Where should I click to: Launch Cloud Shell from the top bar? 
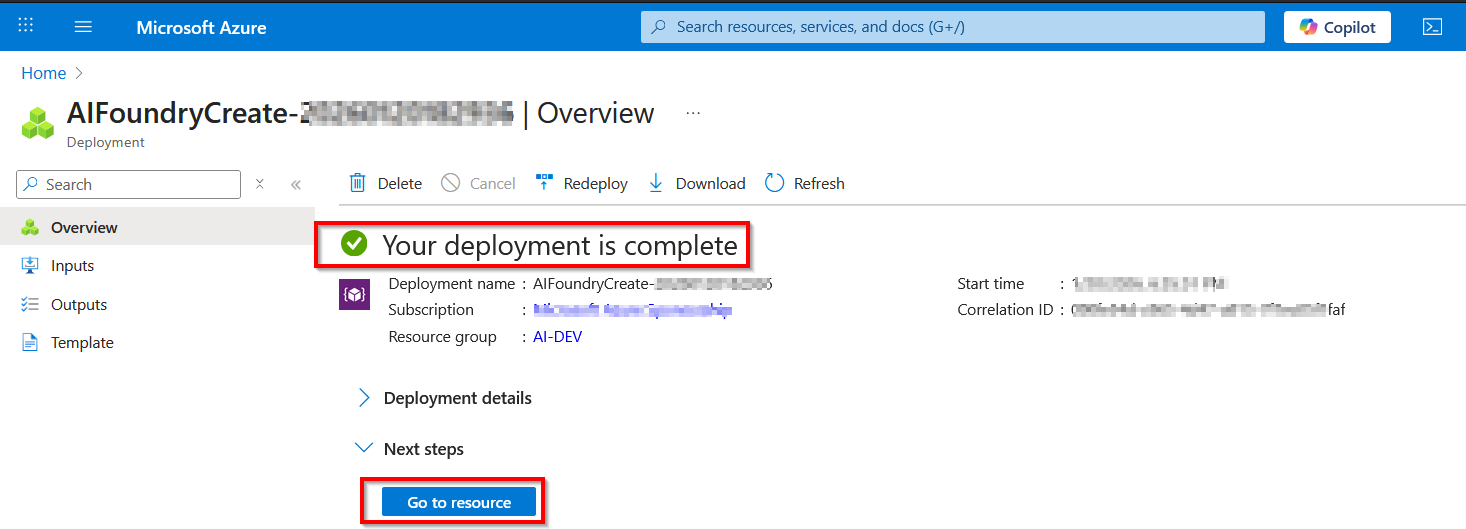tap(1432, 27)
